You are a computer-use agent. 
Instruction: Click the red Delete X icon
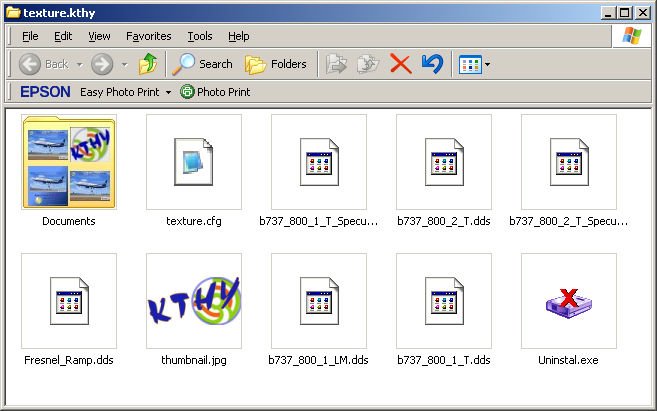tap(401, 64)
